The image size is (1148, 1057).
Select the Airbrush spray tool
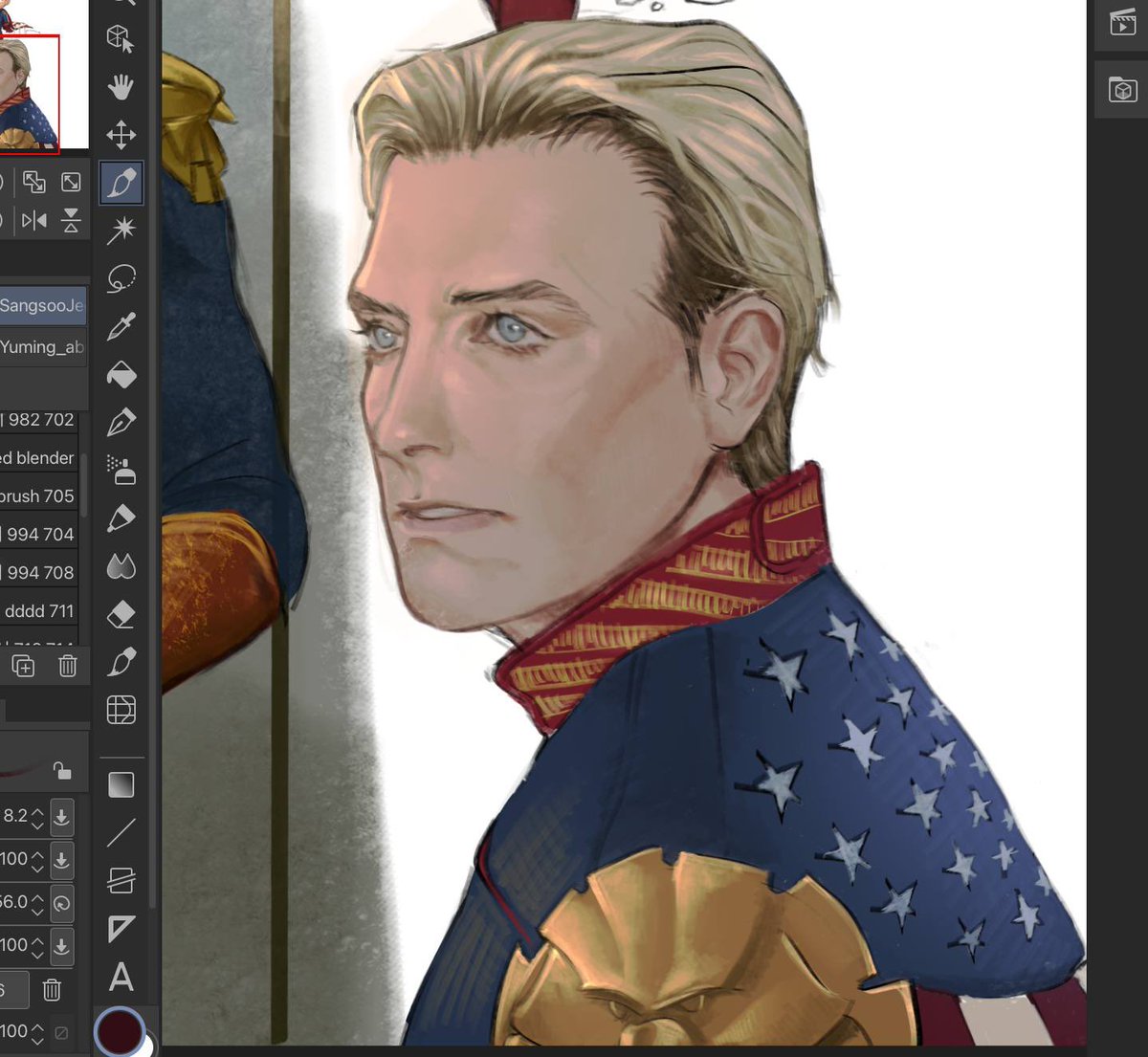pyautogui.click(x=121, y=470)
